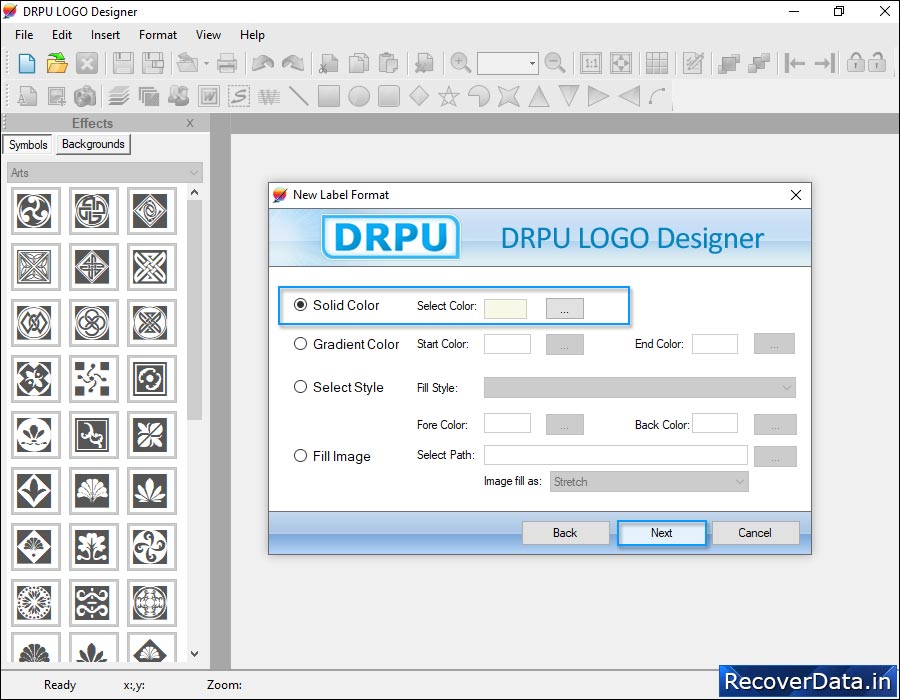Click the Redo arrow icon
The width and height of the screenshot is (900, 700).
pyautogui.click(x=293, y=63)
